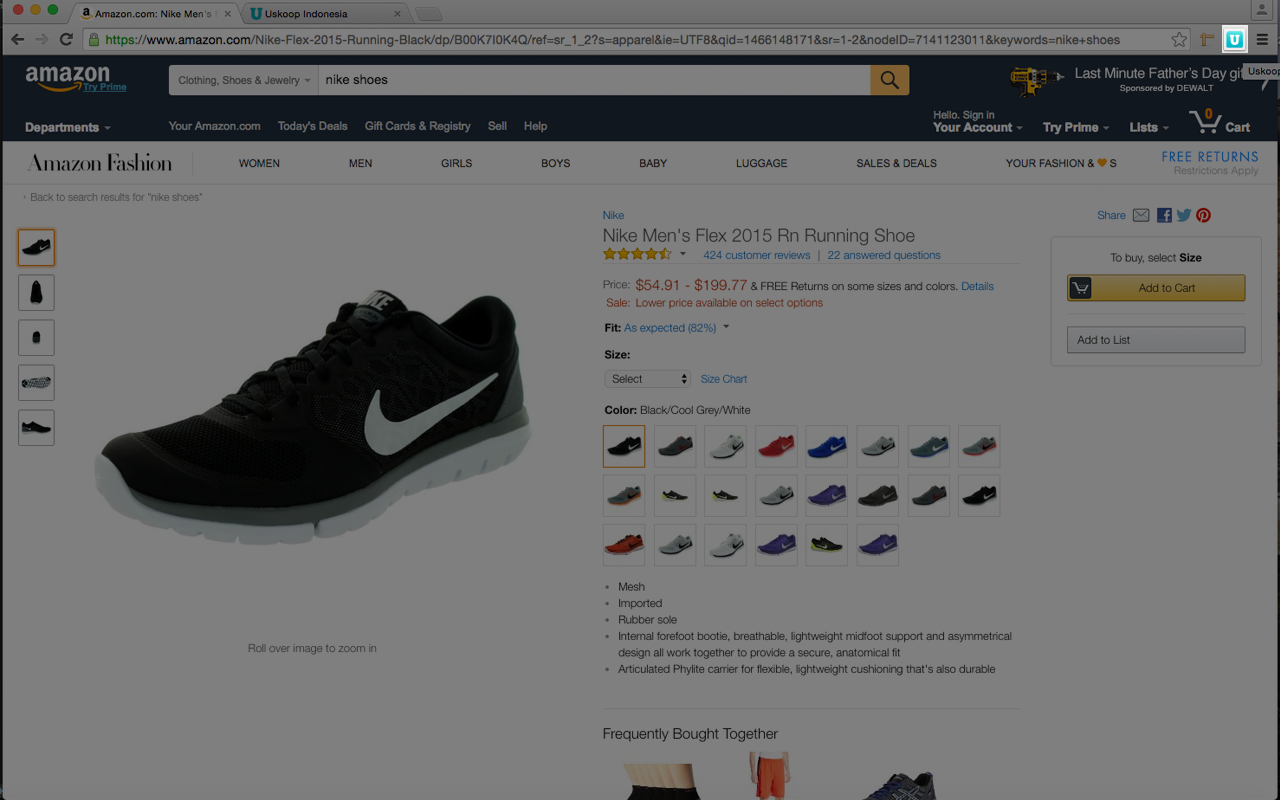Screen dimensions: 1280x800
Task: Open the Try Prime dropdown in header
Action: [1076, 127]
